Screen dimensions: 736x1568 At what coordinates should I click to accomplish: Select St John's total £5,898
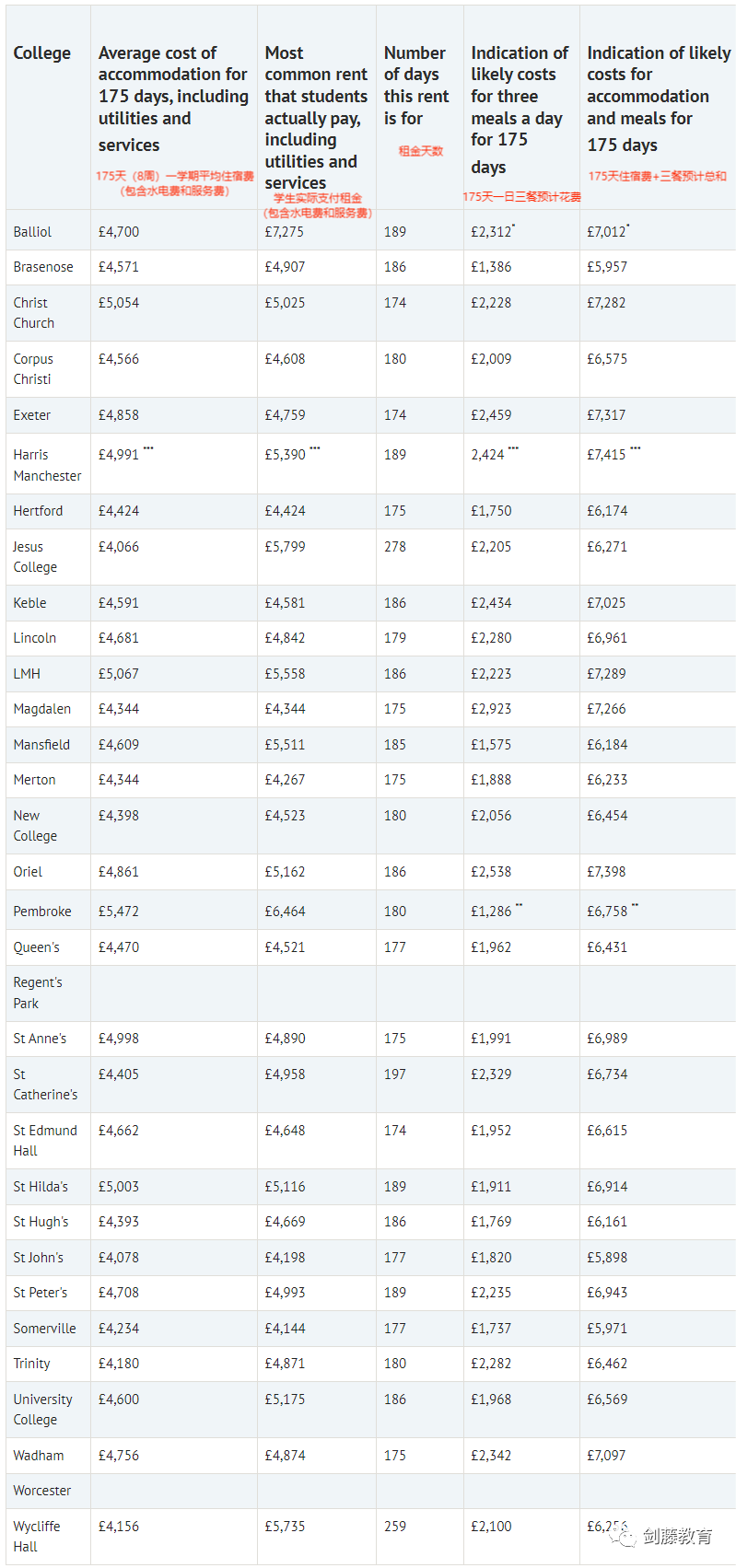click(606, 1258)
